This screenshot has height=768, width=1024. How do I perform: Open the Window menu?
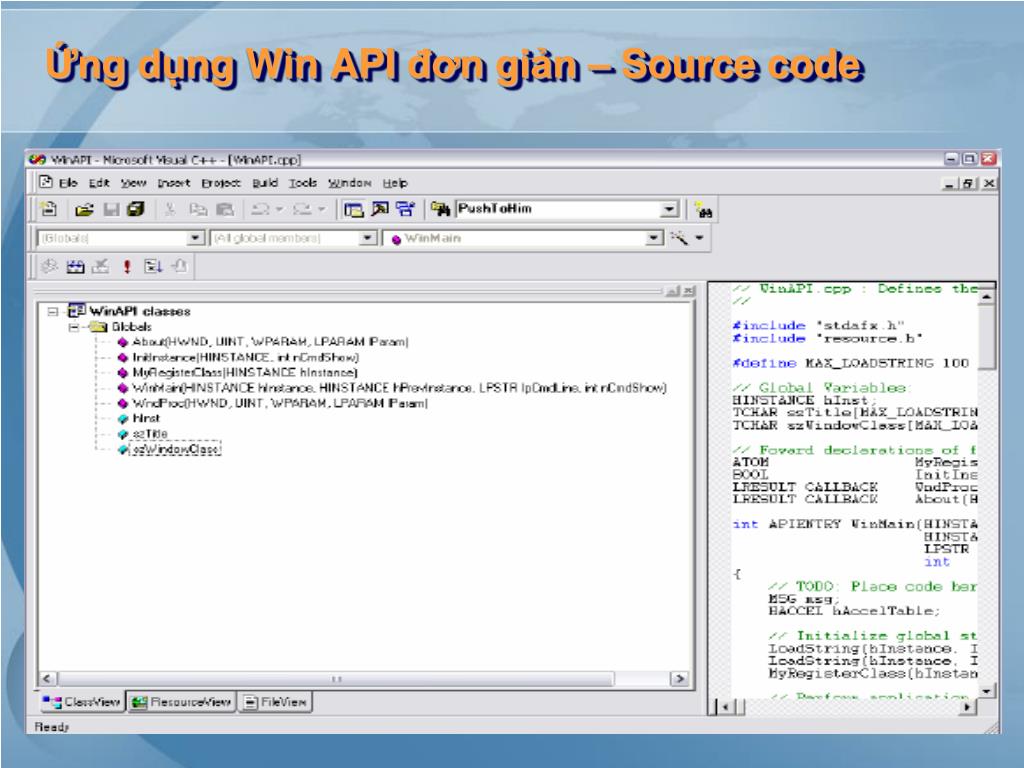tap(349, 183)
